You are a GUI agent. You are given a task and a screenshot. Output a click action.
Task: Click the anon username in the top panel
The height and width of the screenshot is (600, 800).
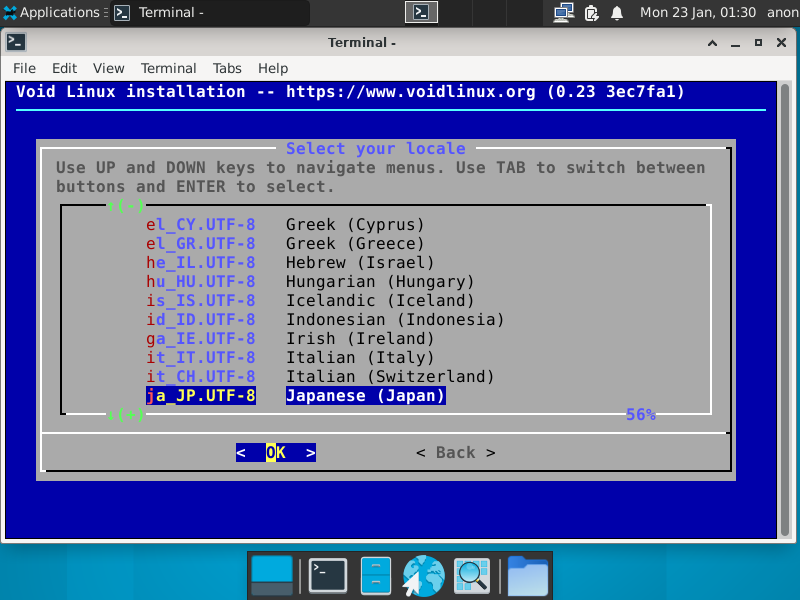pos(783,12)
